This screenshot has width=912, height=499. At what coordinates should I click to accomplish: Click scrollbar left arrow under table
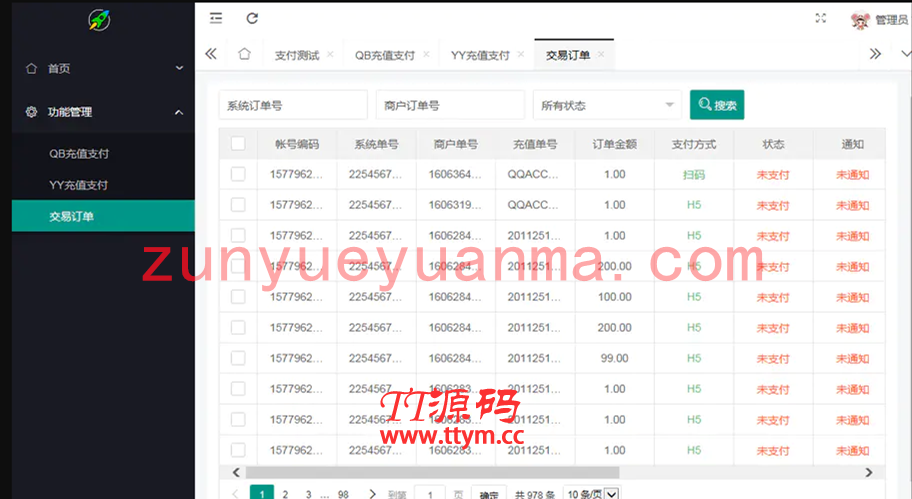tap(236, 472)
